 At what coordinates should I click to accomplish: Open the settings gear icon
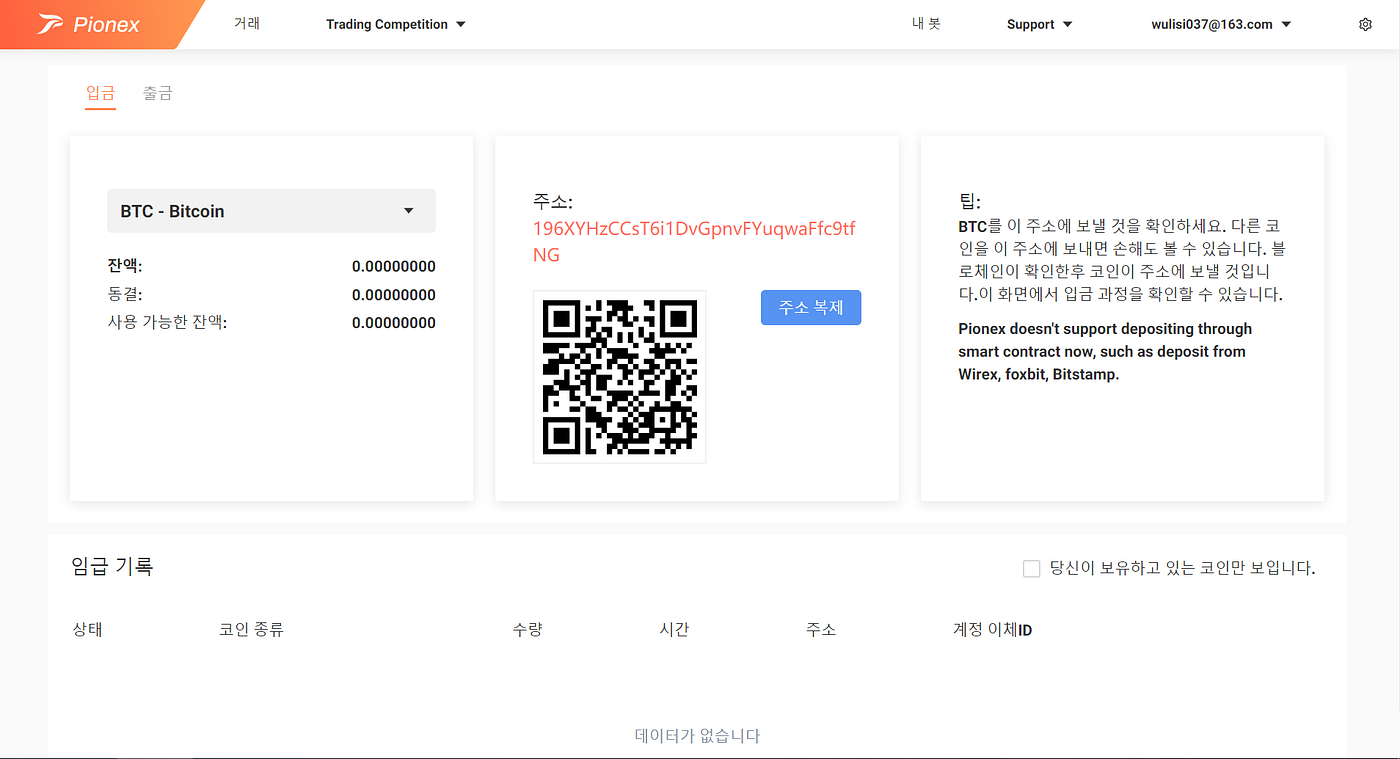point(1365,24)
